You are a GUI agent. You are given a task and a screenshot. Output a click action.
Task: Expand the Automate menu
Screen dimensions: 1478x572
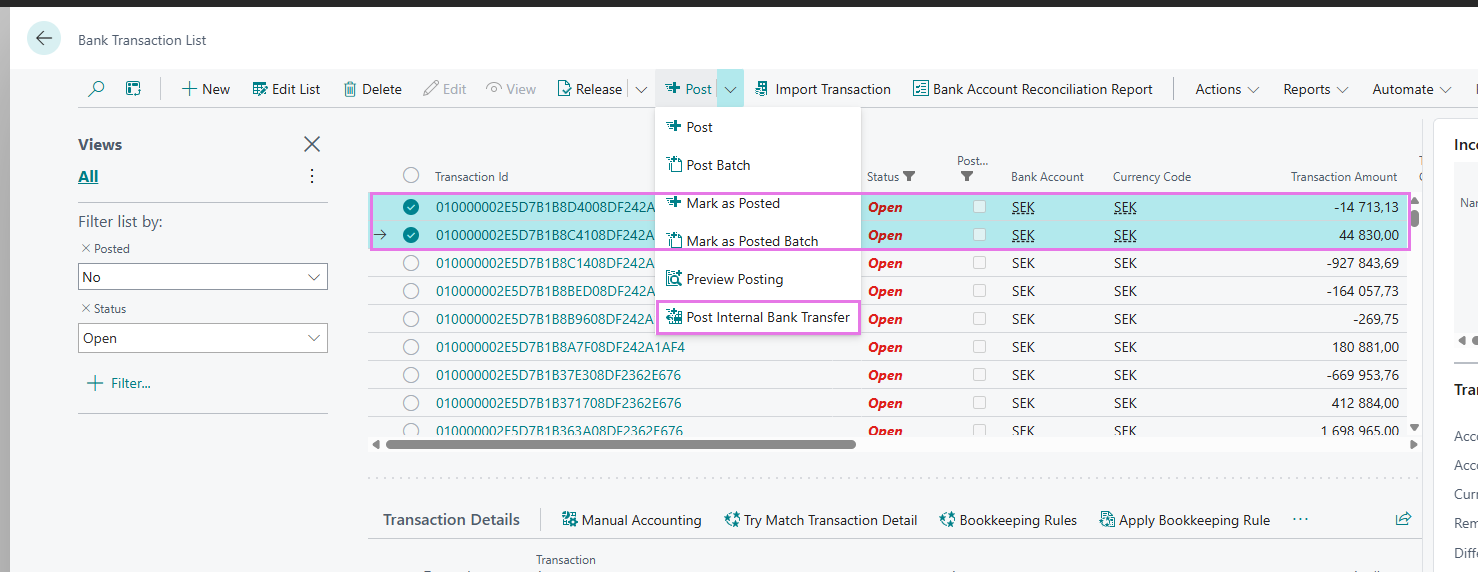[1412, 89]
